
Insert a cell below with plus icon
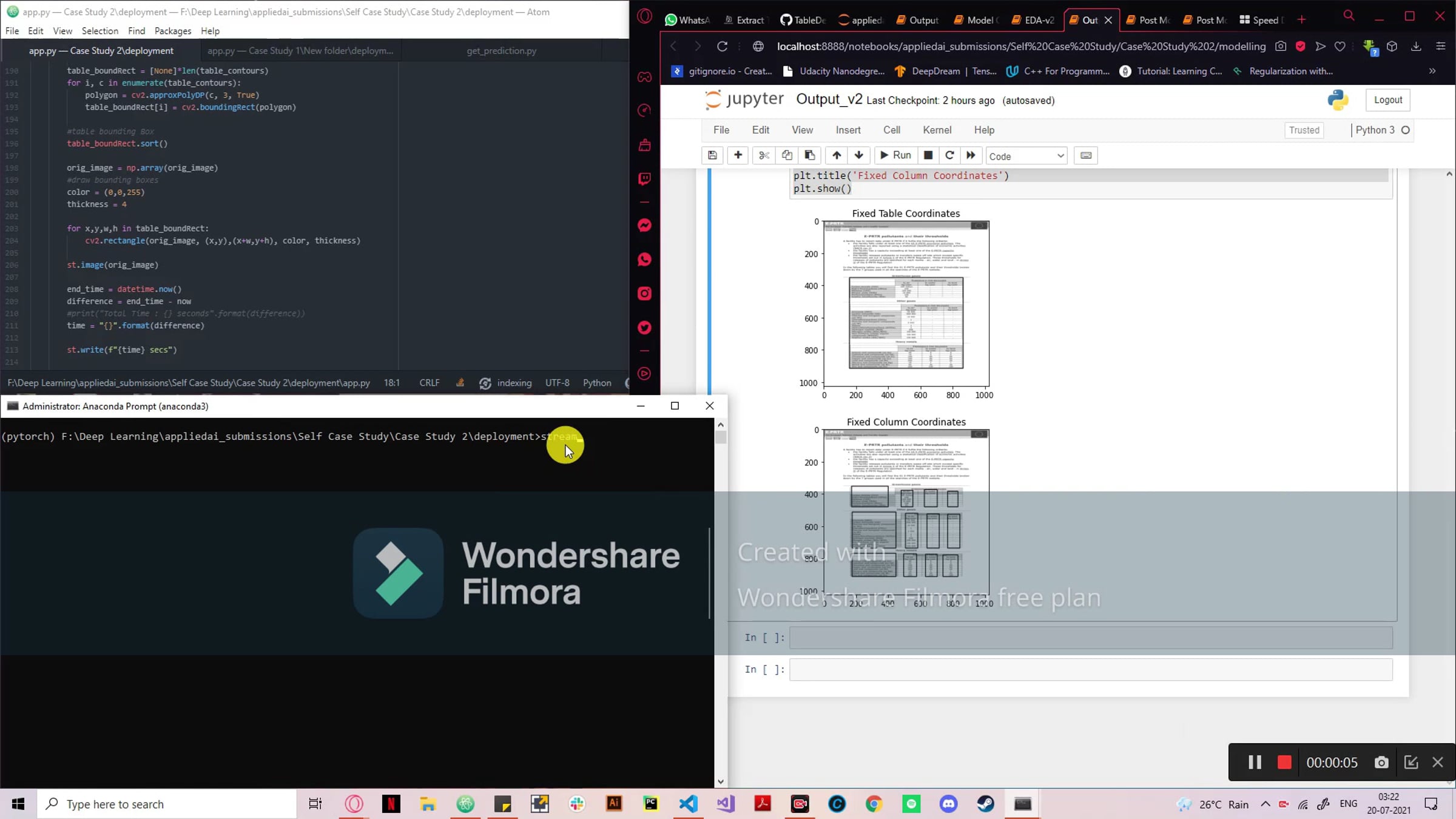pos(738,155)
